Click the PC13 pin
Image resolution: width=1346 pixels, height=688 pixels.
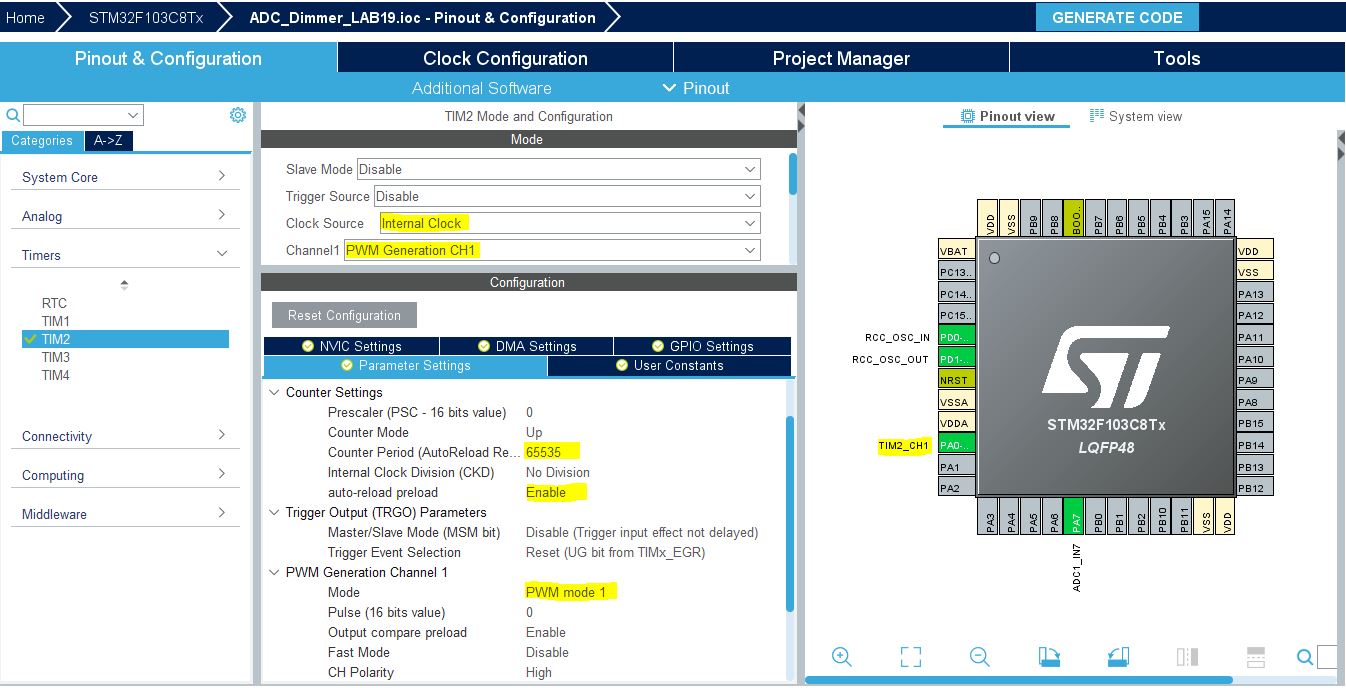click(956, 272)
